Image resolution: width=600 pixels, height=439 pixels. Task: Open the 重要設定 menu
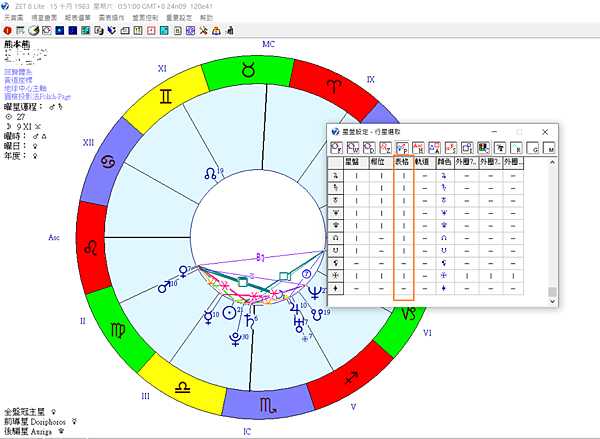pyautogui.click(x=179, y=18)
